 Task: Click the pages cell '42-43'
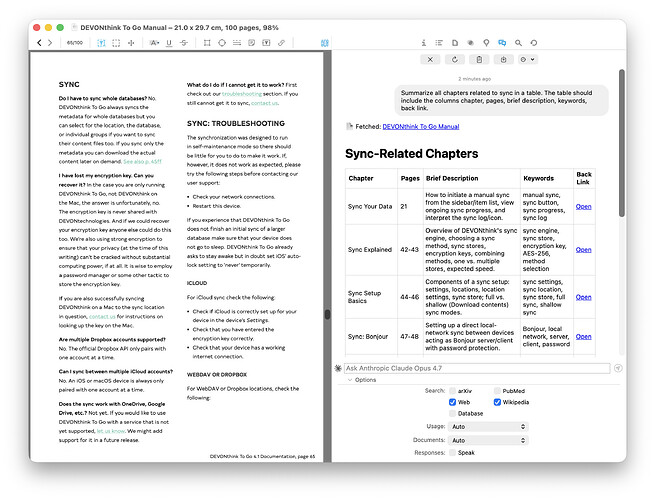tap(409, 250)
